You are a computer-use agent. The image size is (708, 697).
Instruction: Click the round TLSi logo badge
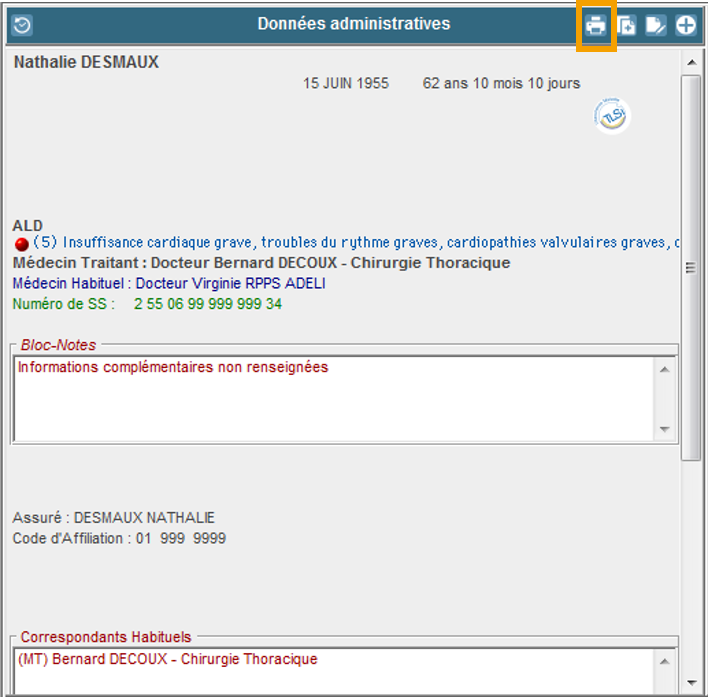[611, 117]
